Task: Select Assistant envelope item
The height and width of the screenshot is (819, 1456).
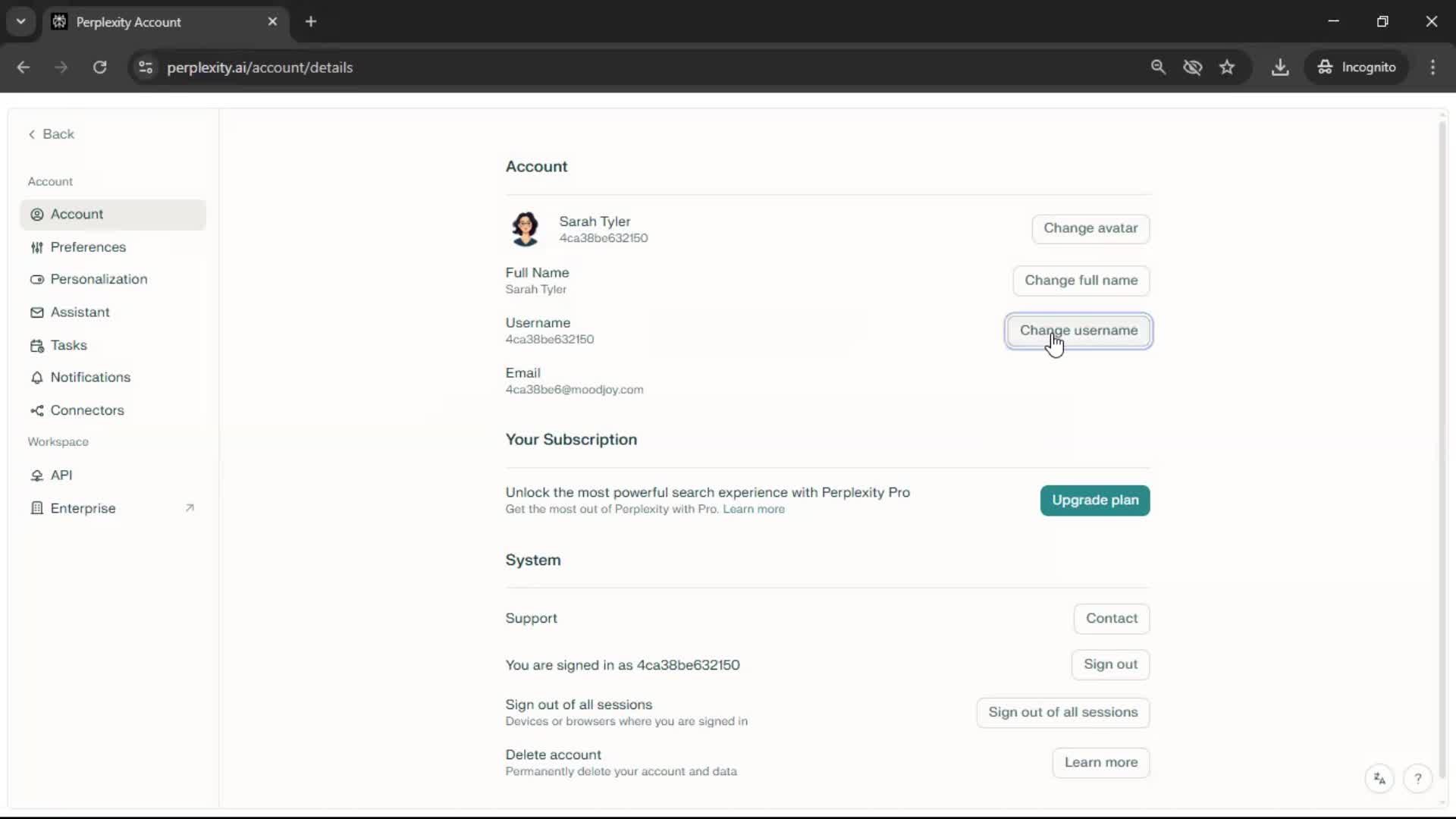Action: pyautogui.click(x=80, y=312)
